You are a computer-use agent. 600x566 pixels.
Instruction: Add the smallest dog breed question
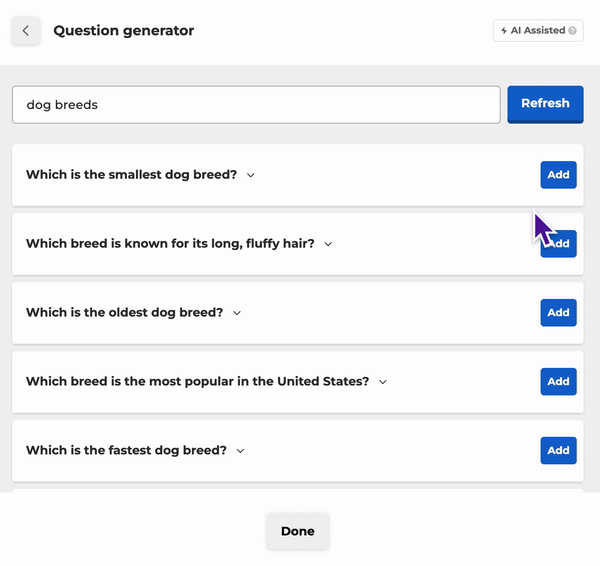[x=558, y=175]
